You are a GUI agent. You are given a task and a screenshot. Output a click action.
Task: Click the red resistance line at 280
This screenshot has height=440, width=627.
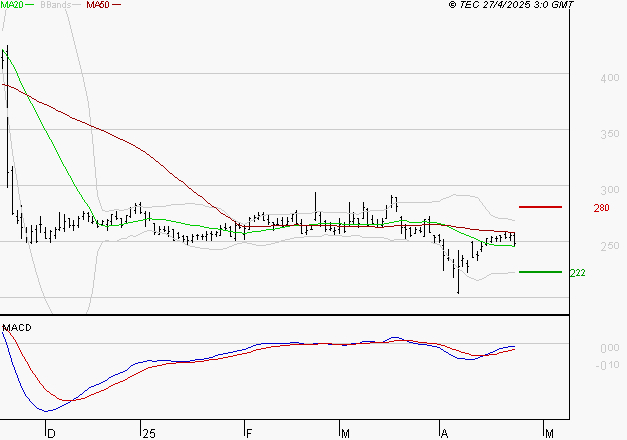click(541, 207)
